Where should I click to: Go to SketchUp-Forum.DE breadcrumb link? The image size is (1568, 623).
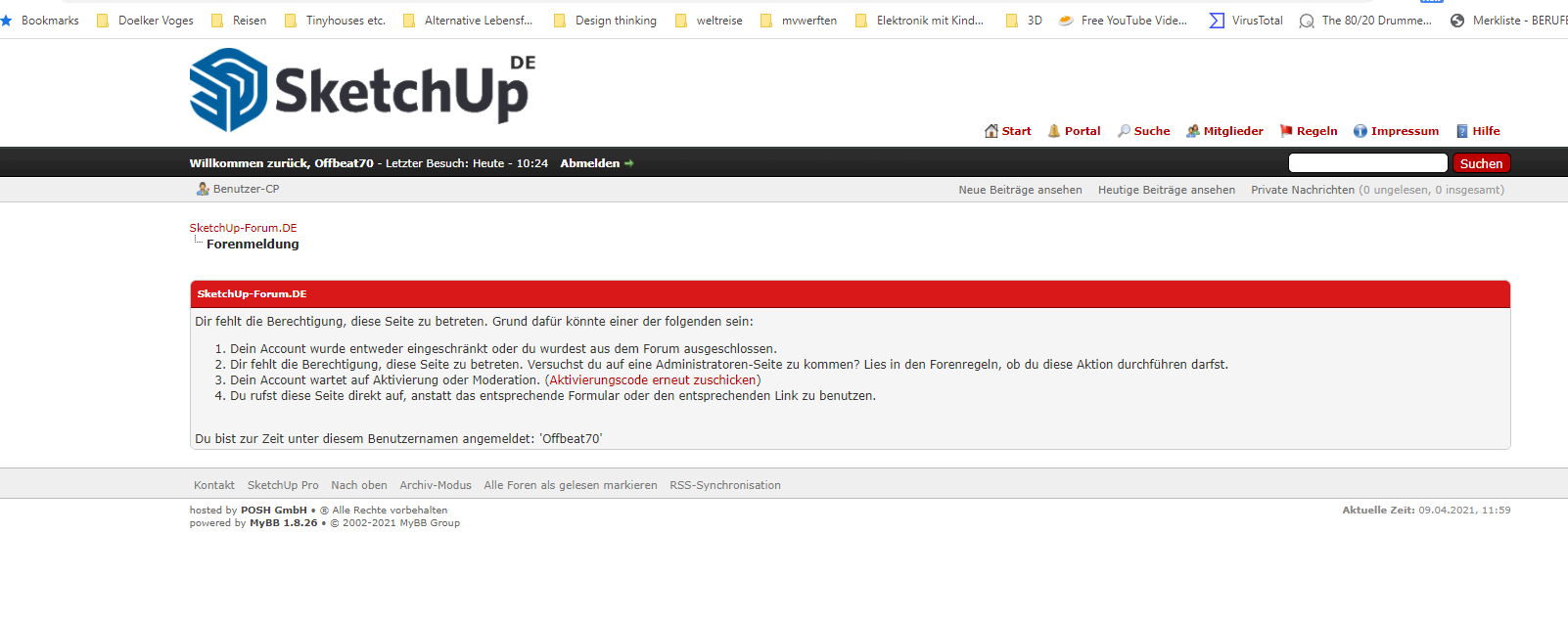click(243, 228)
